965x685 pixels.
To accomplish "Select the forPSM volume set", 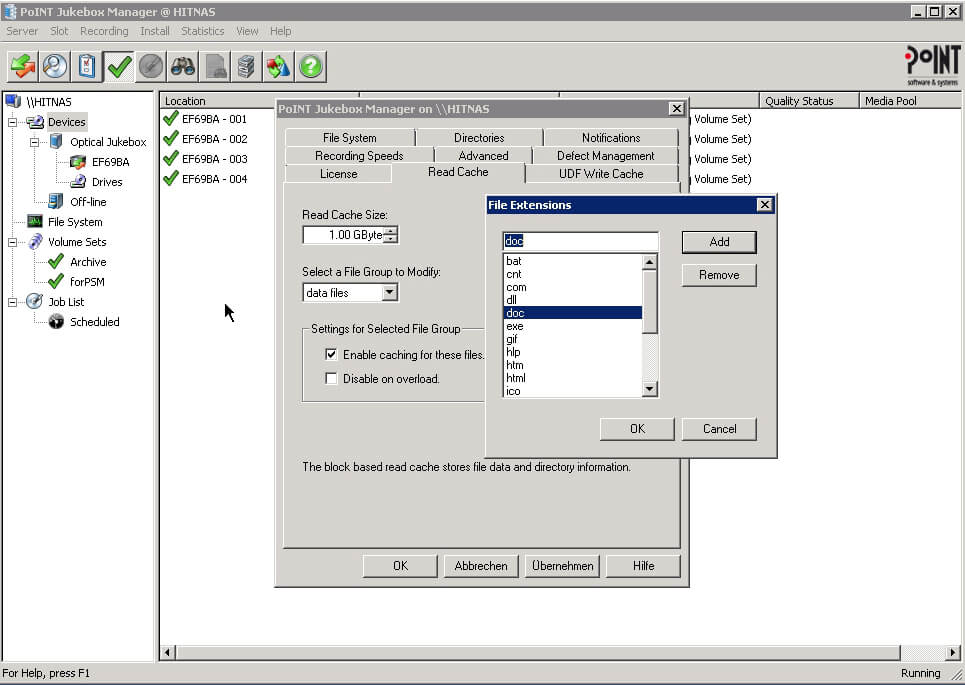I will click(87, 282).
